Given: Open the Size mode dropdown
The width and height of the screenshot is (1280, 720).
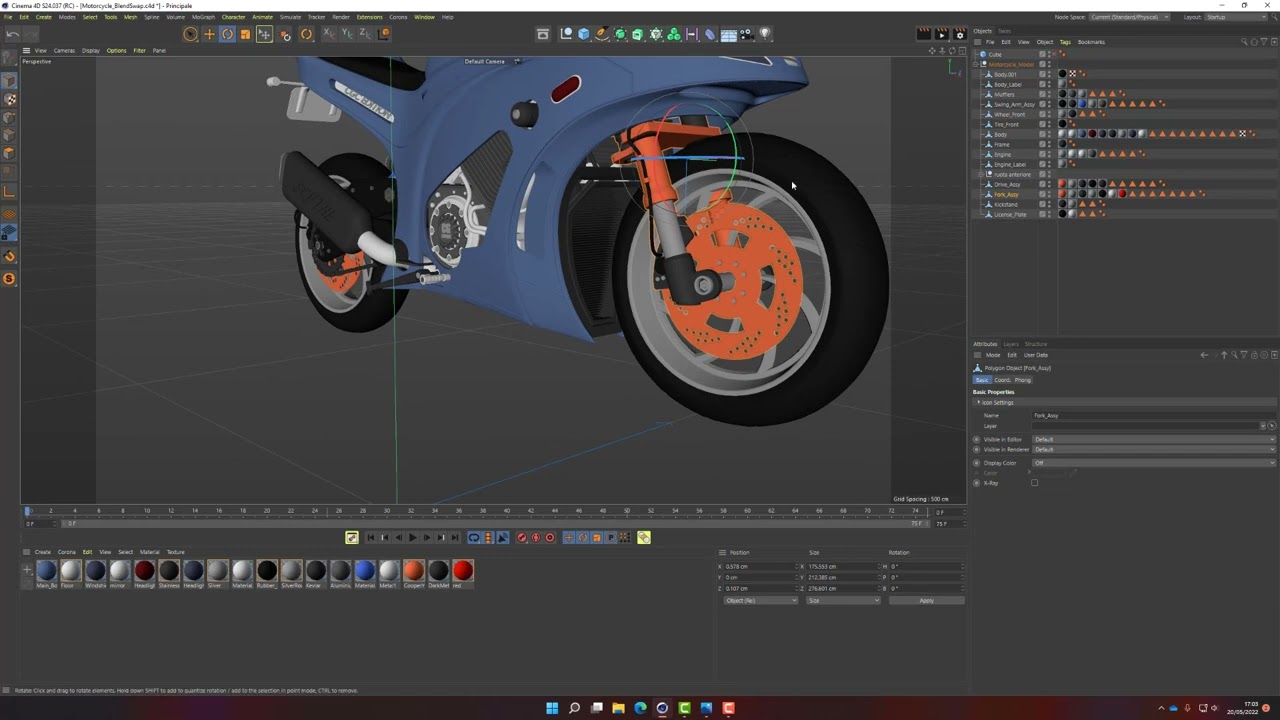Looking at the screenshot, I should tap(843, 600).
